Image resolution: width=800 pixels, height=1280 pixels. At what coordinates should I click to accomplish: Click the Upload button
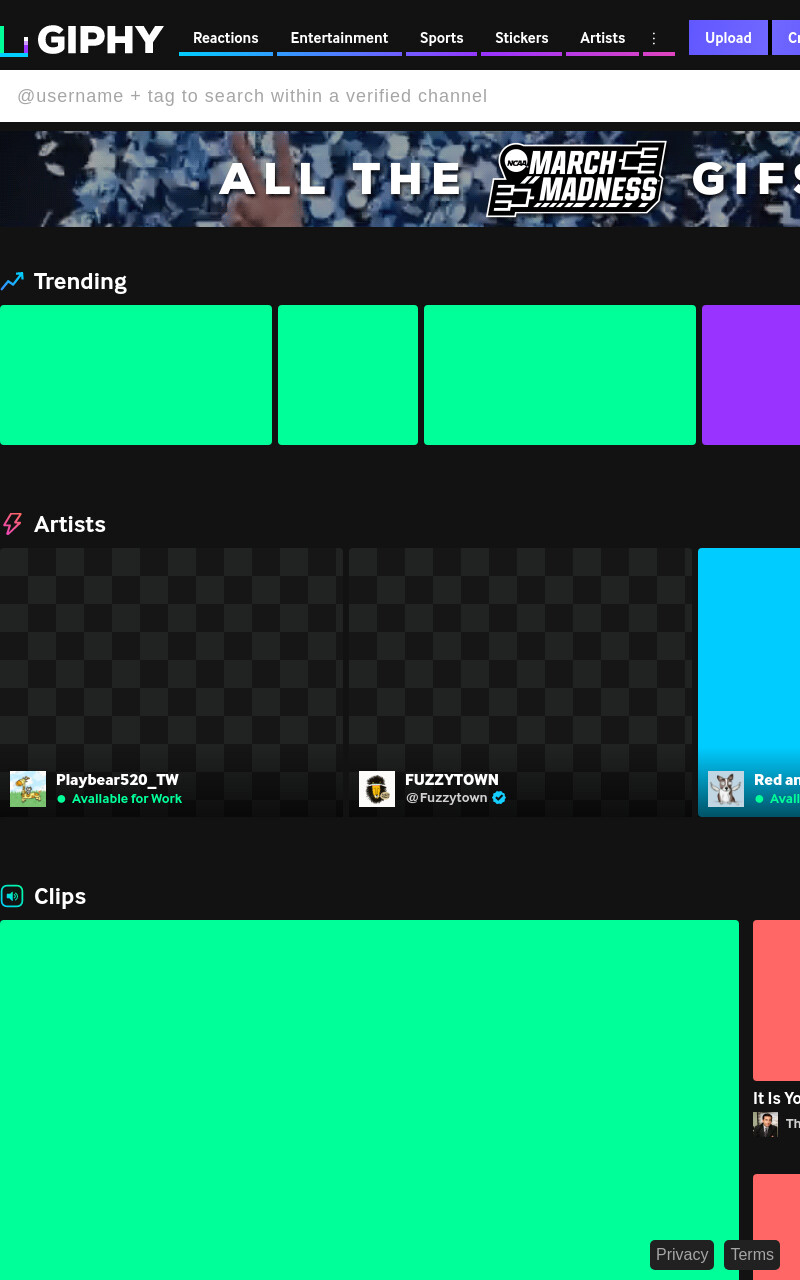tap(728, 38)
